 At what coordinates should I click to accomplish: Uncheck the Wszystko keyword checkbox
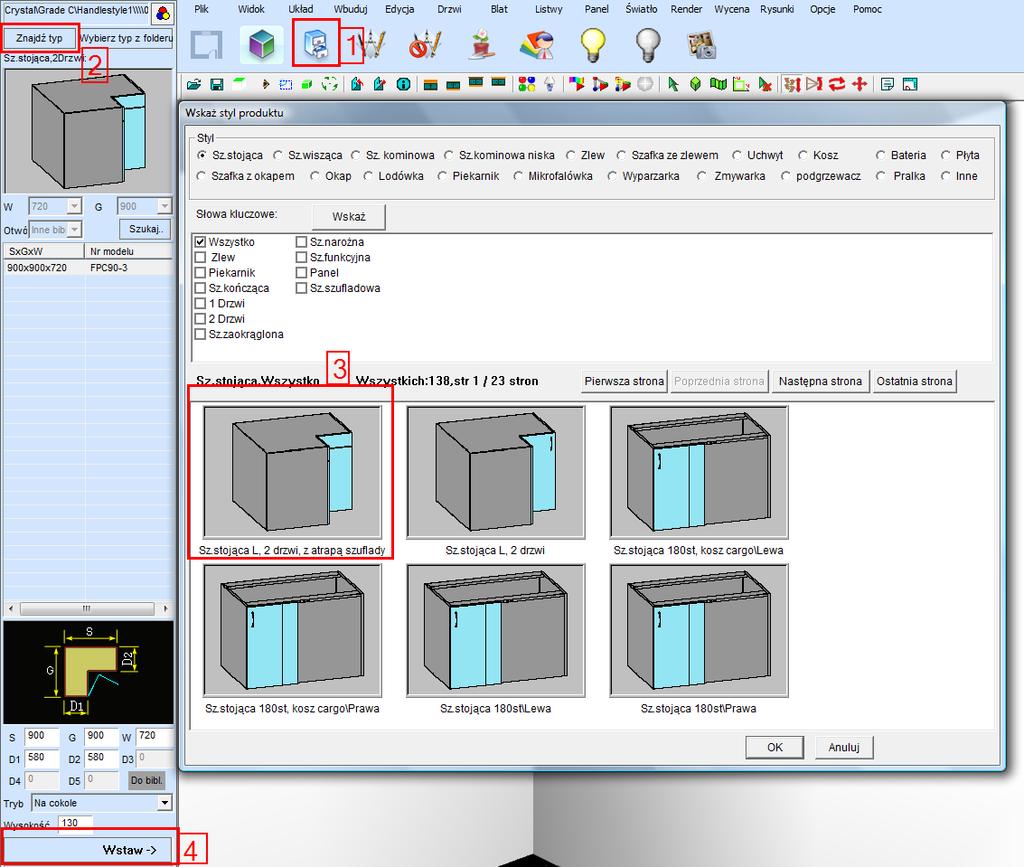[200, 242]
